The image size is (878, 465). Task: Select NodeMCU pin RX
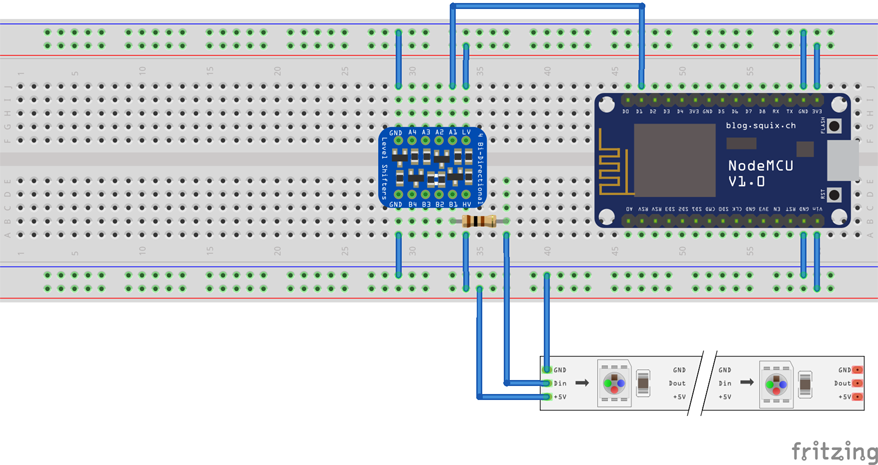777,100
